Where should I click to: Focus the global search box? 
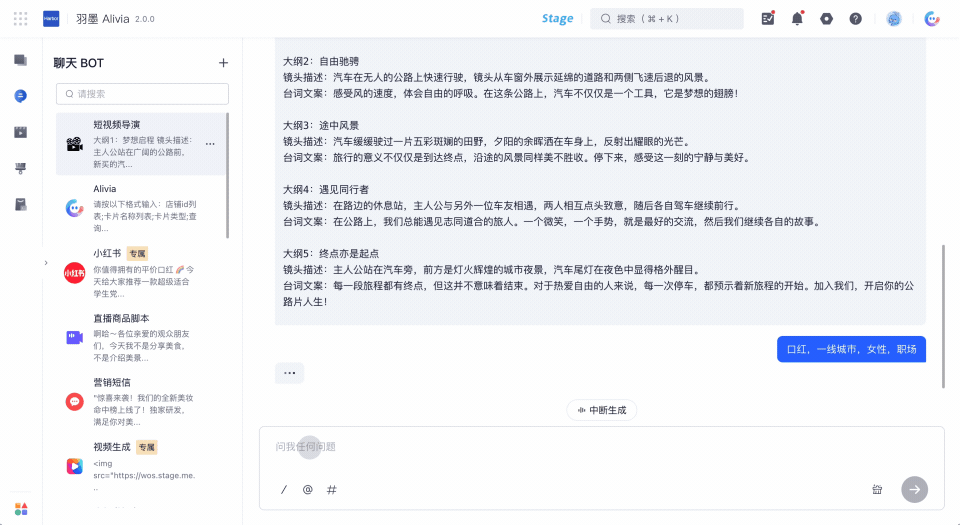pyautogui.click(x=667, y=18)
